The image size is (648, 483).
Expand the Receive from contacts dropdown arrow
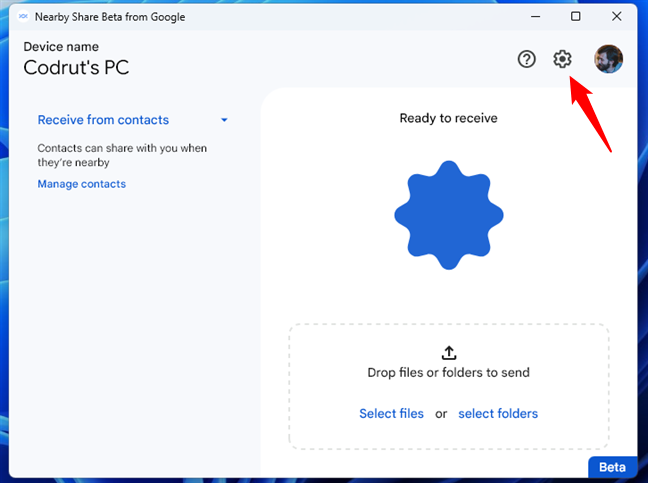click(224, 120)
